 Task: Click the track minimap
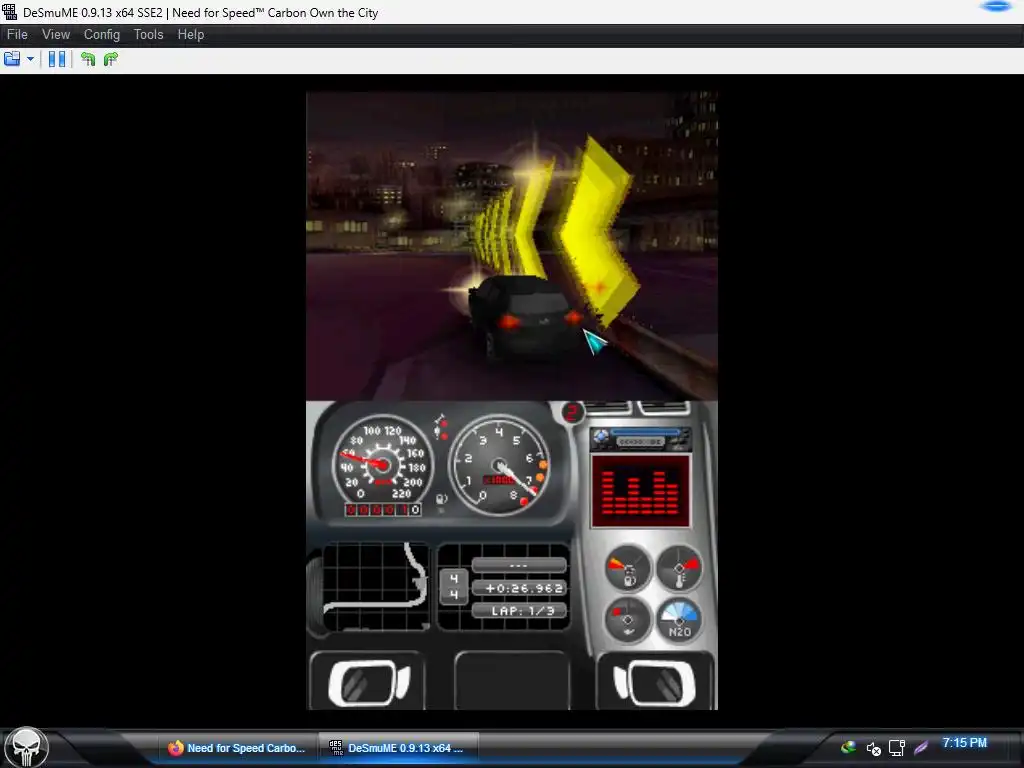point(376,586)
